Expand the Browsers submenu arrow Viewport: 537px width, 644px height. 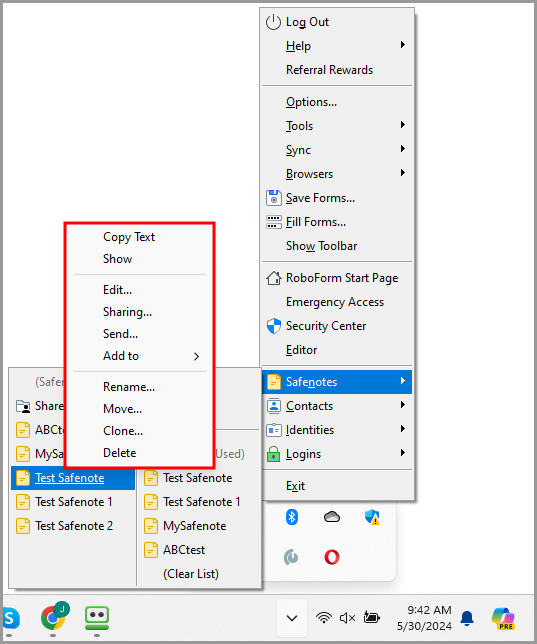point(403,172)
